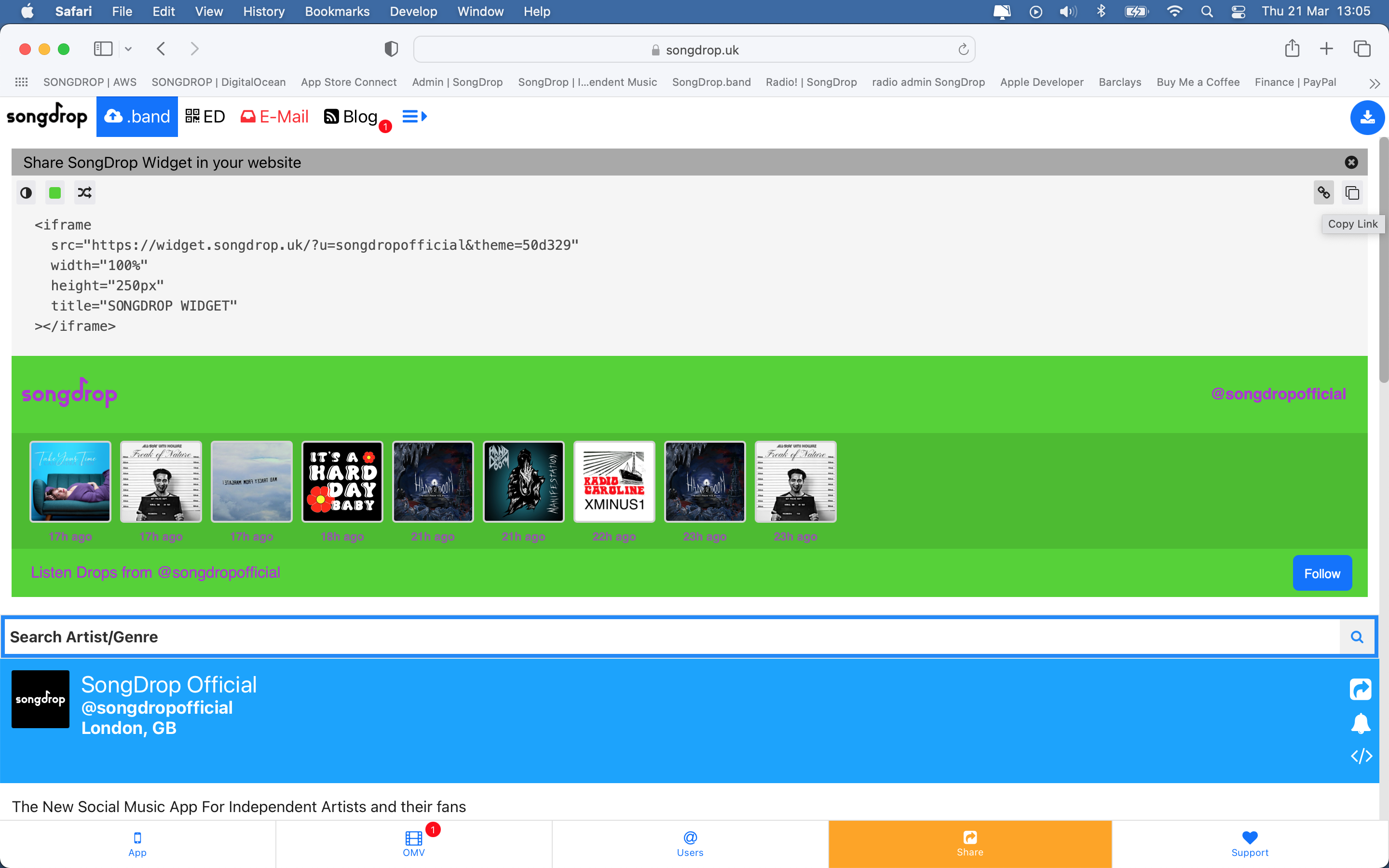Toggle the Safari sidebar
The height and width of the screenshot is (868, 1389).
(x=103, y=49)
